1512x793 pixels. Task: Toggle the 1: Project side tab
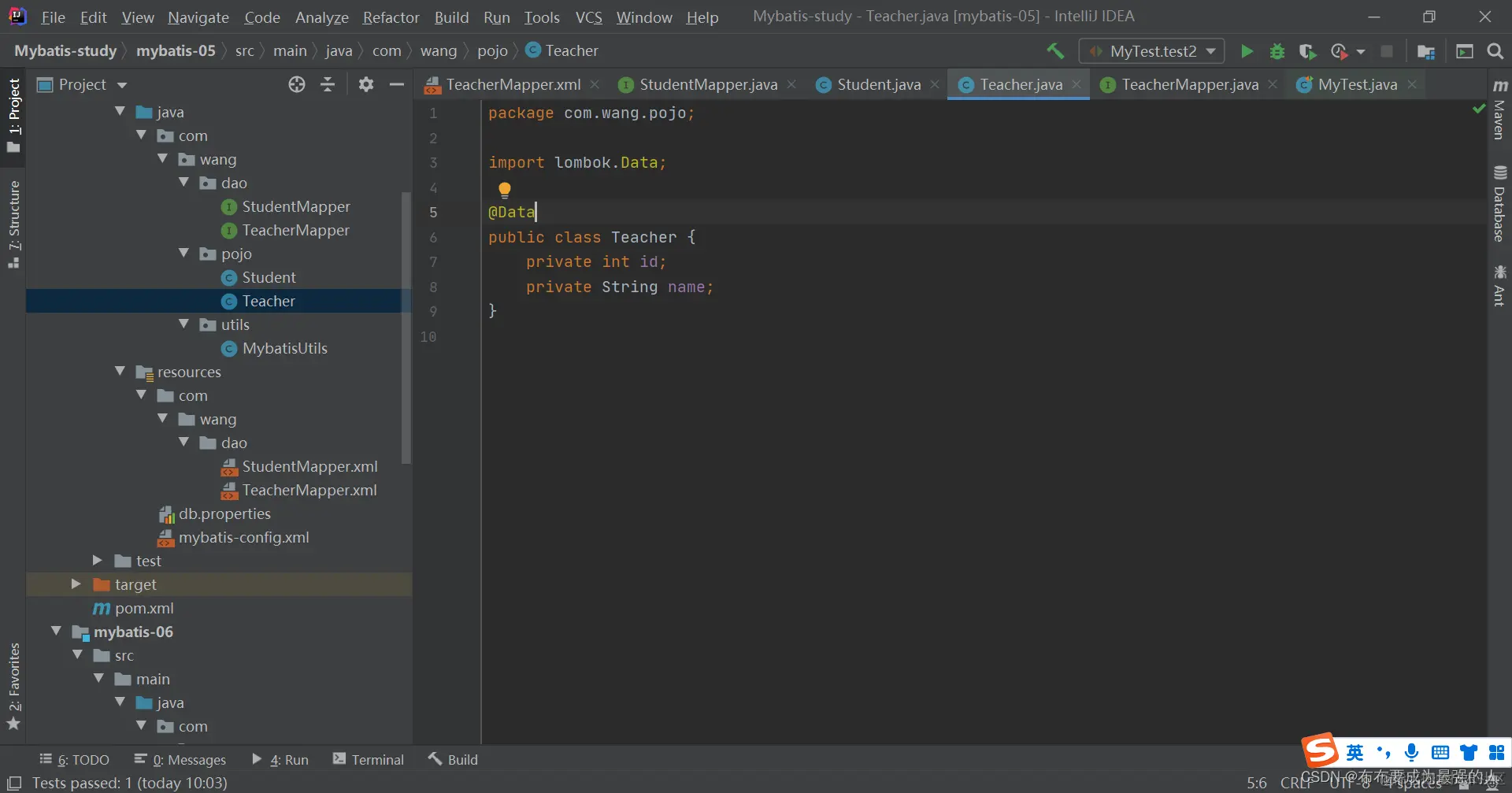click(13, 116)
